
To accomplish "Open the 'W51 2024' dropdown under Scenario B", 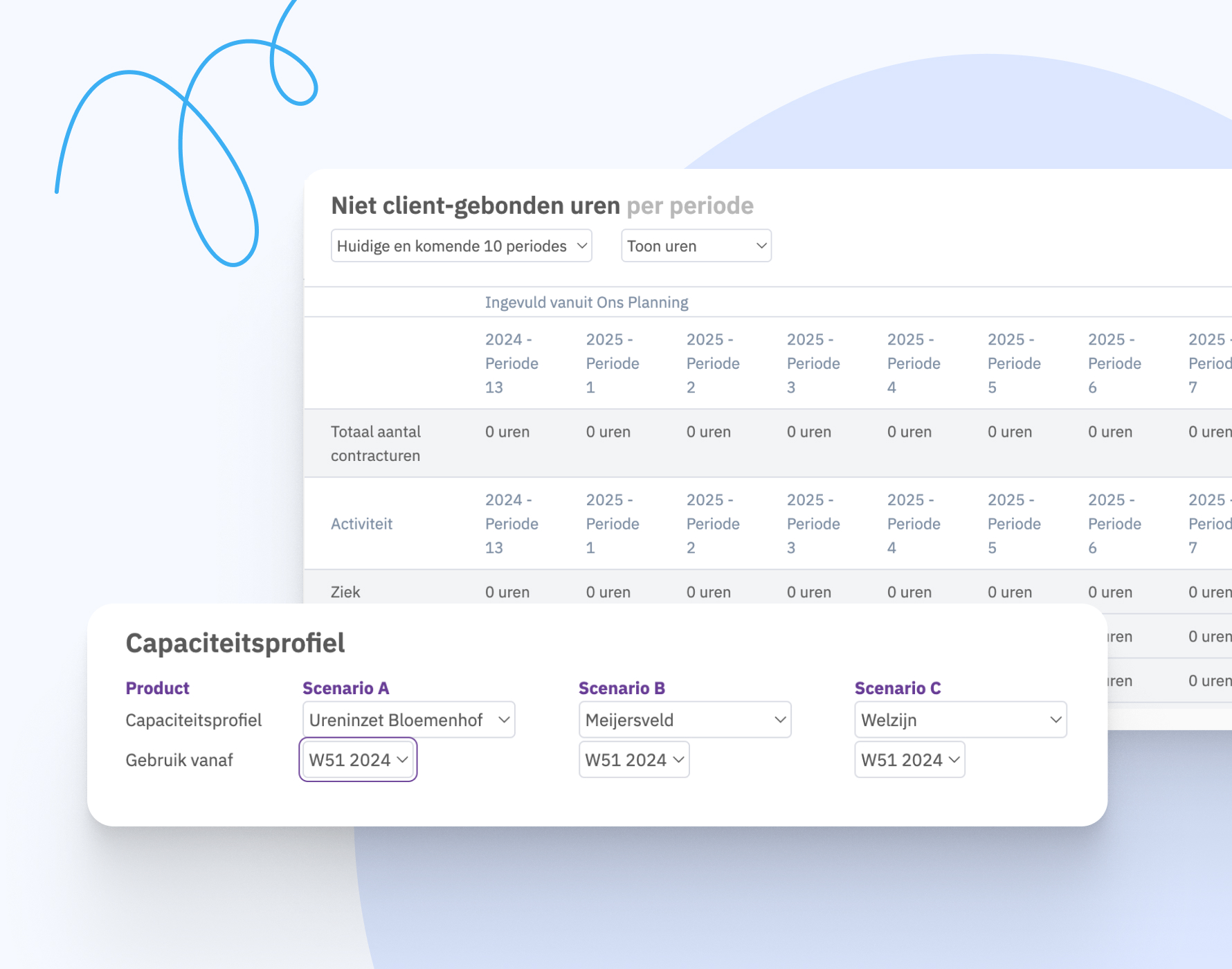I will pyautogui.click(x=633, y=759).
